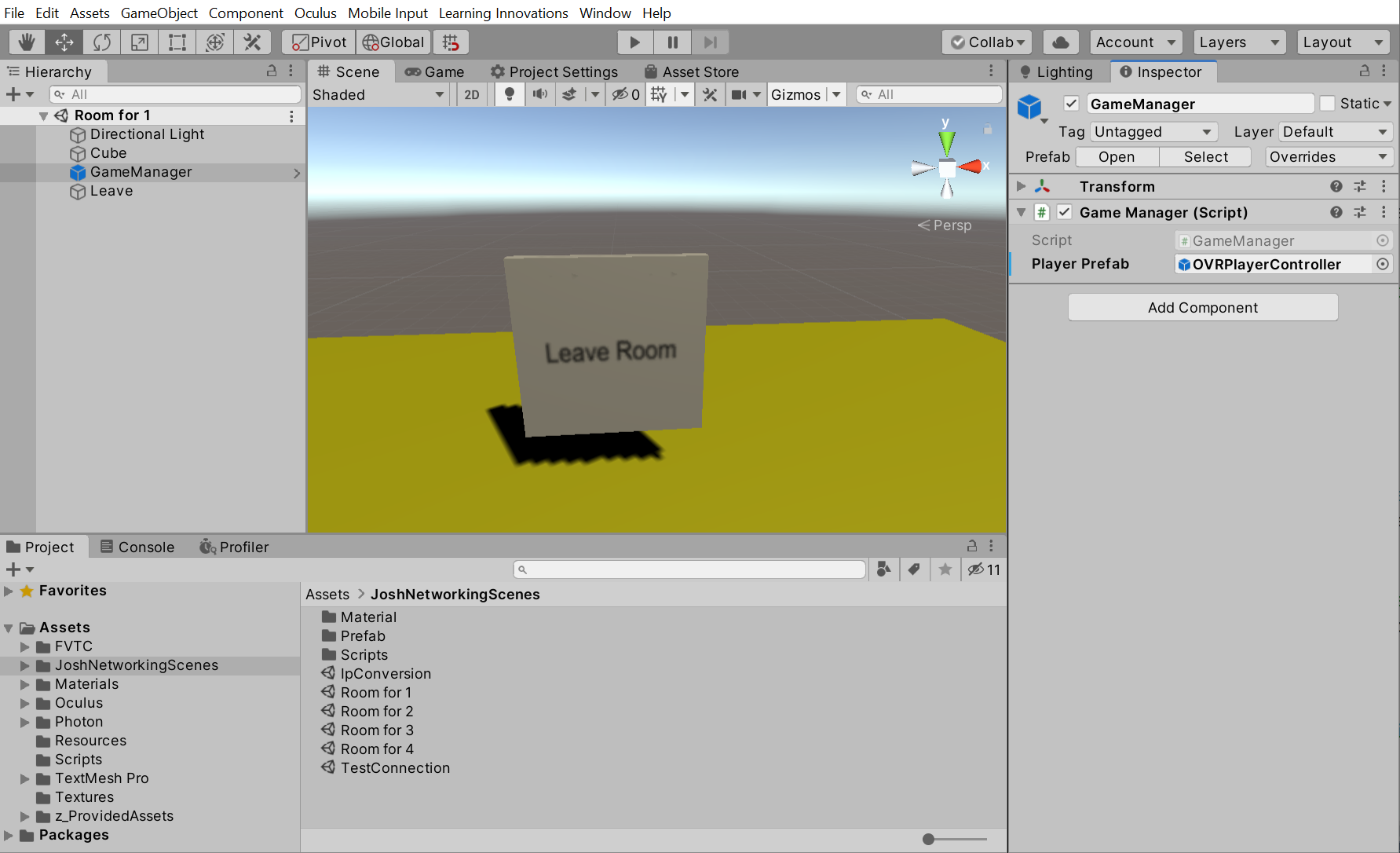Pick object for Player Prefab field
This screenshot has width=1400, height=853.
coord(1383,264)
